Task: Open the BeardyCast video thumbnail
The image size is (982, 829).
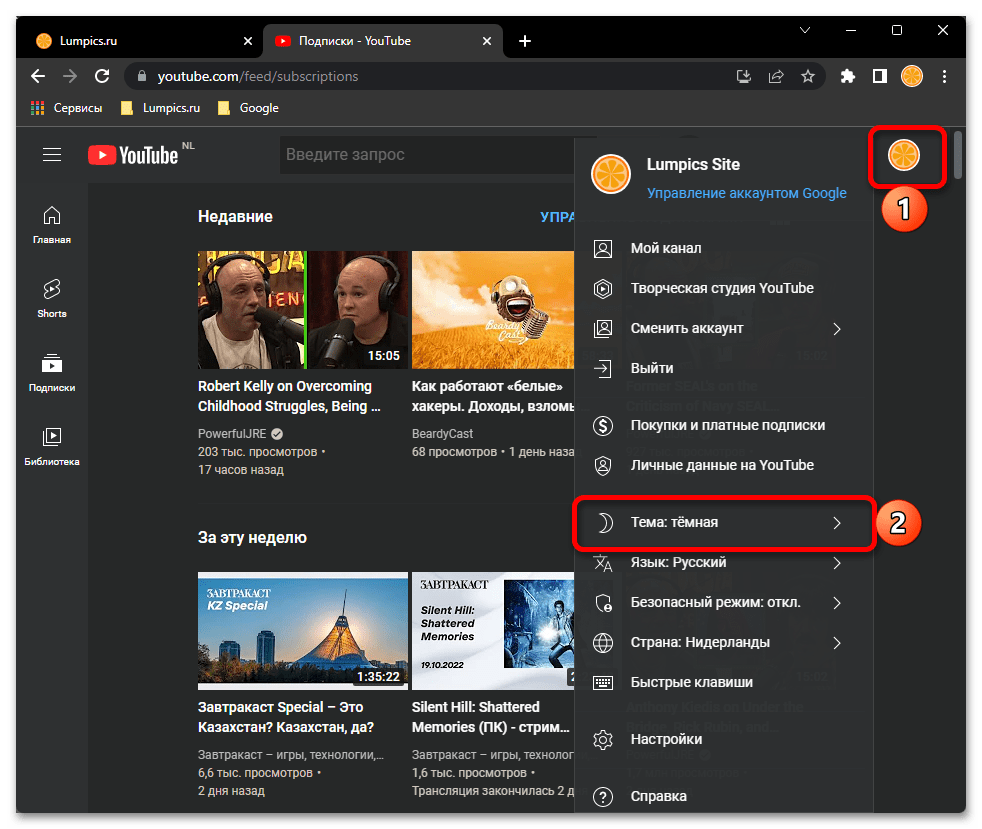Action: [x=493, y=310]
